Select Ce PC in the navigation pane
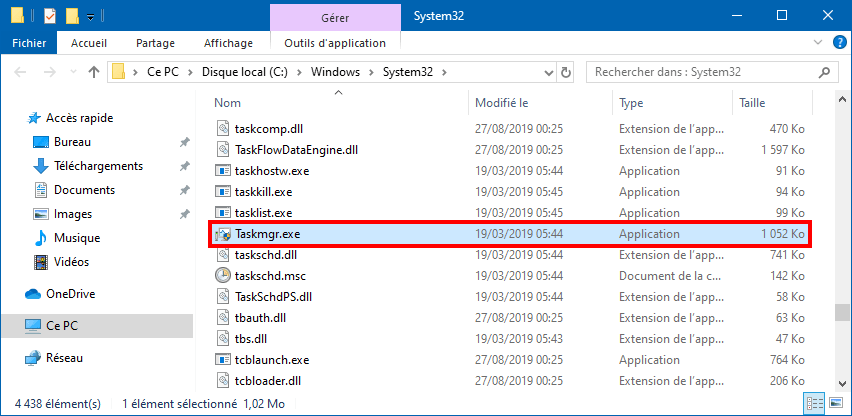Screen dimensions: 852x416 96,325
